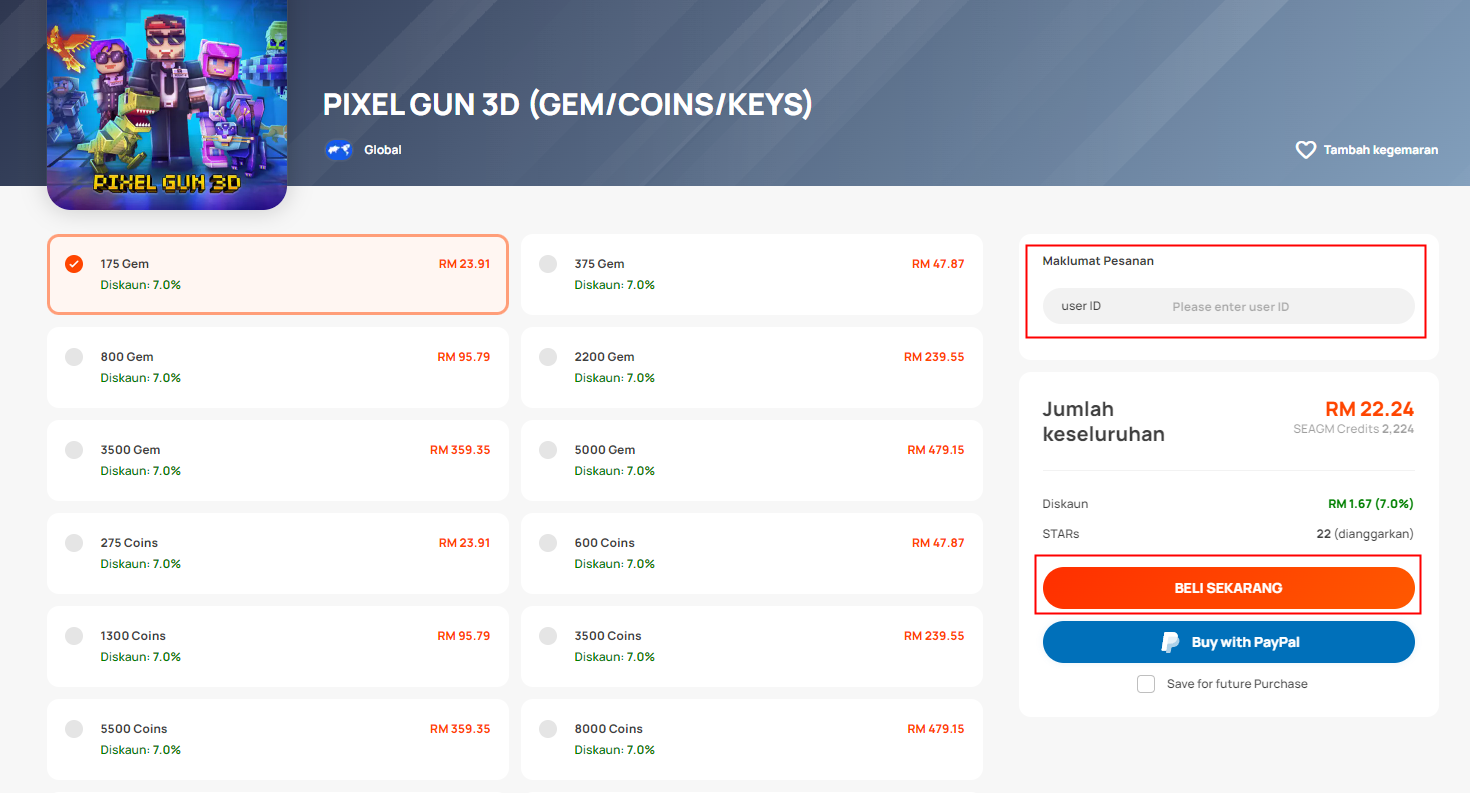The height and width of the screenshot is (793, 1470).
Task: Click the RM 23.91 price for 275 Coins
Action: click(x=464, y=543)
